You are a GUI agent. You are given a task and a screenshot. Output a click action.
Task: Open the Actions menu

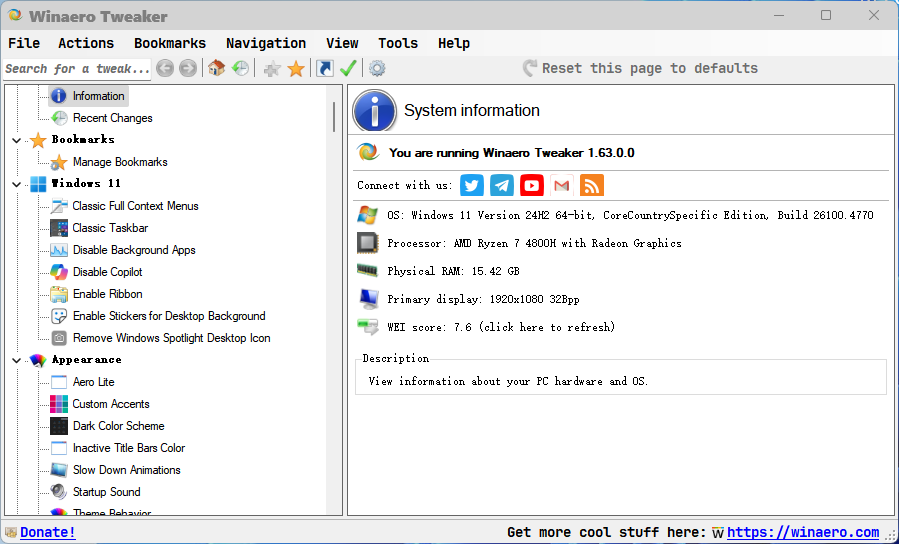point(86,43)
